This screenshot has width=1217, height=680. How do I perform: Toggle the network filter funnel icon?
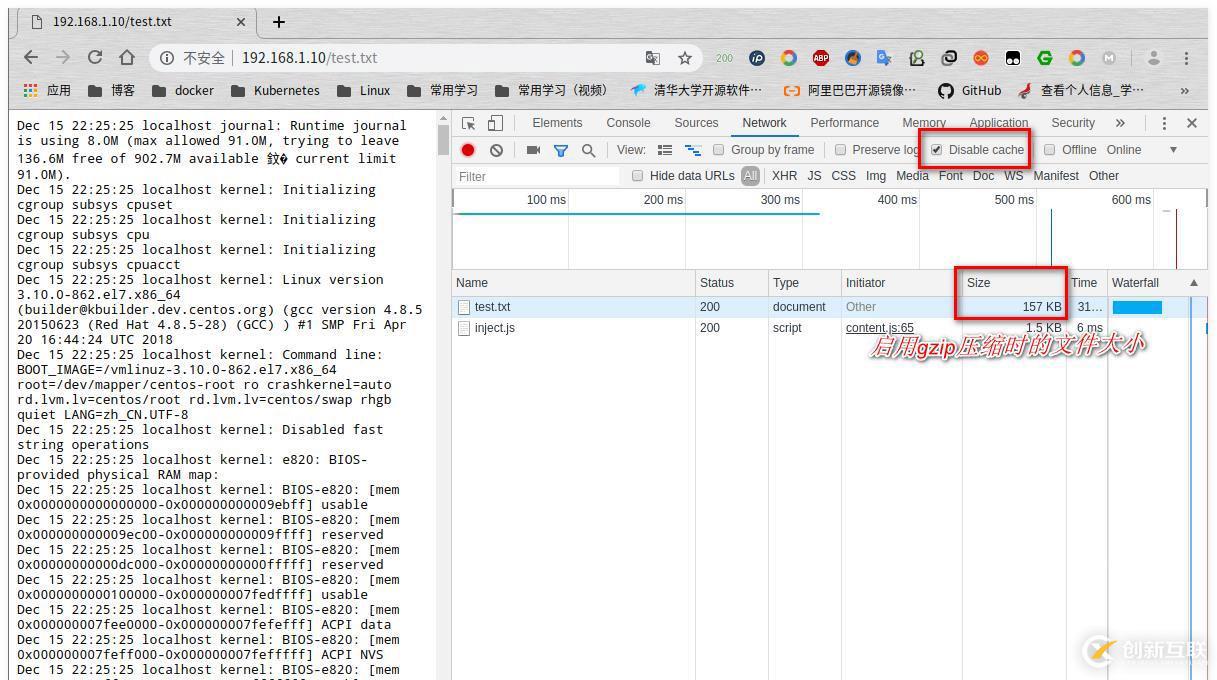pos(561,150)
